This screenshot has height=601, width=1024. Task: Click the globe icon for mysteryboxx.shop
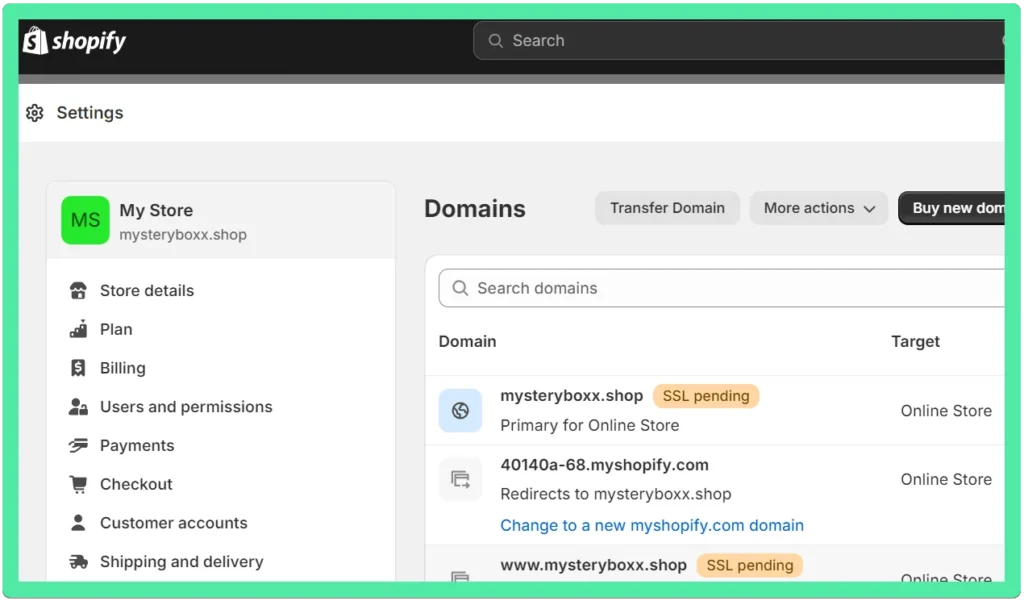coord(460,410)
